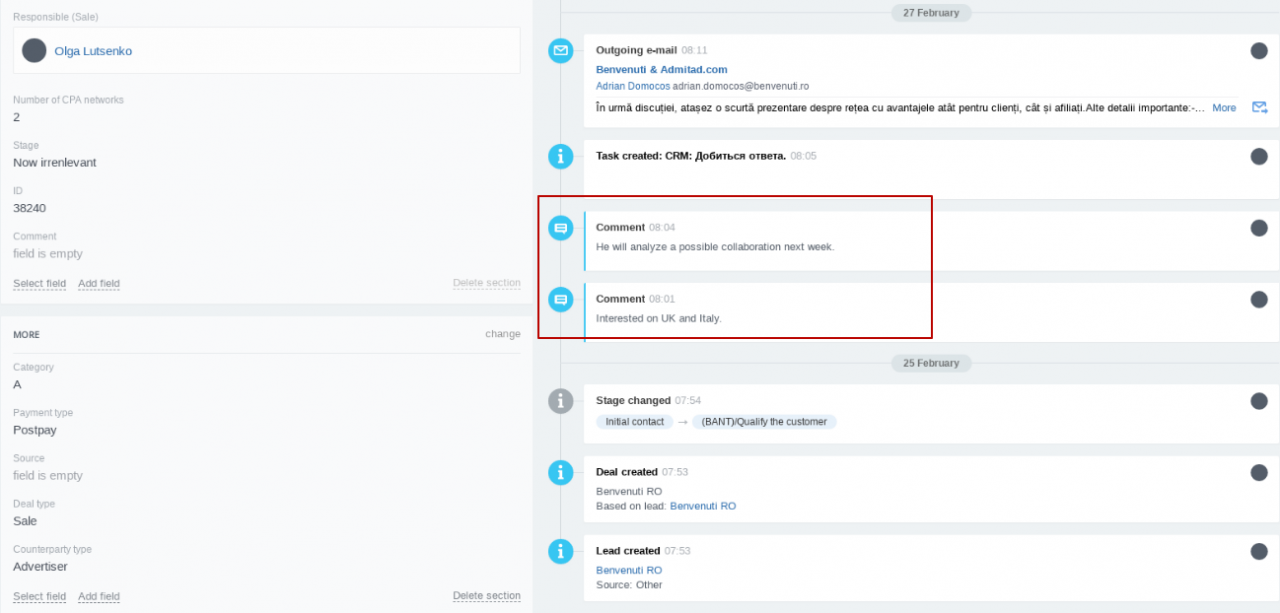Click the author avatar on the Task created entry

(1259, 156)
